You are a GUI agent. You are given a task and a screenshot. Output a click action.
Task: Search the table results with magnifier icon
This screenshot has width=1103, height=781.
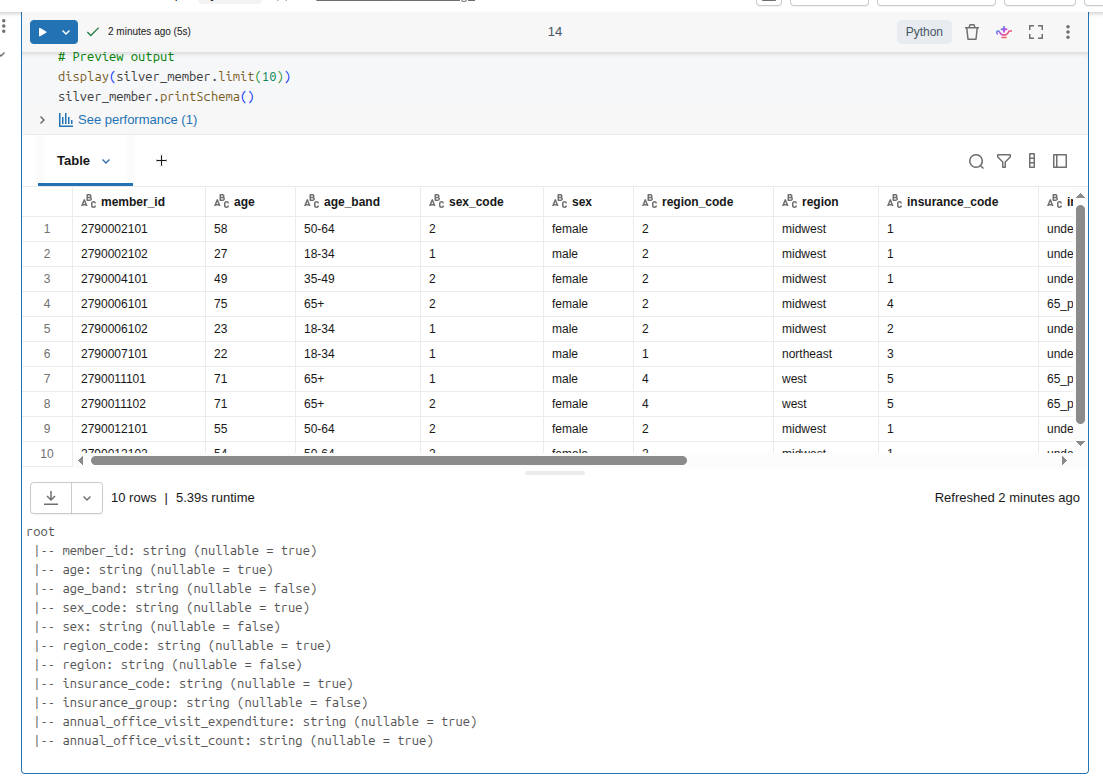point(976,161)
